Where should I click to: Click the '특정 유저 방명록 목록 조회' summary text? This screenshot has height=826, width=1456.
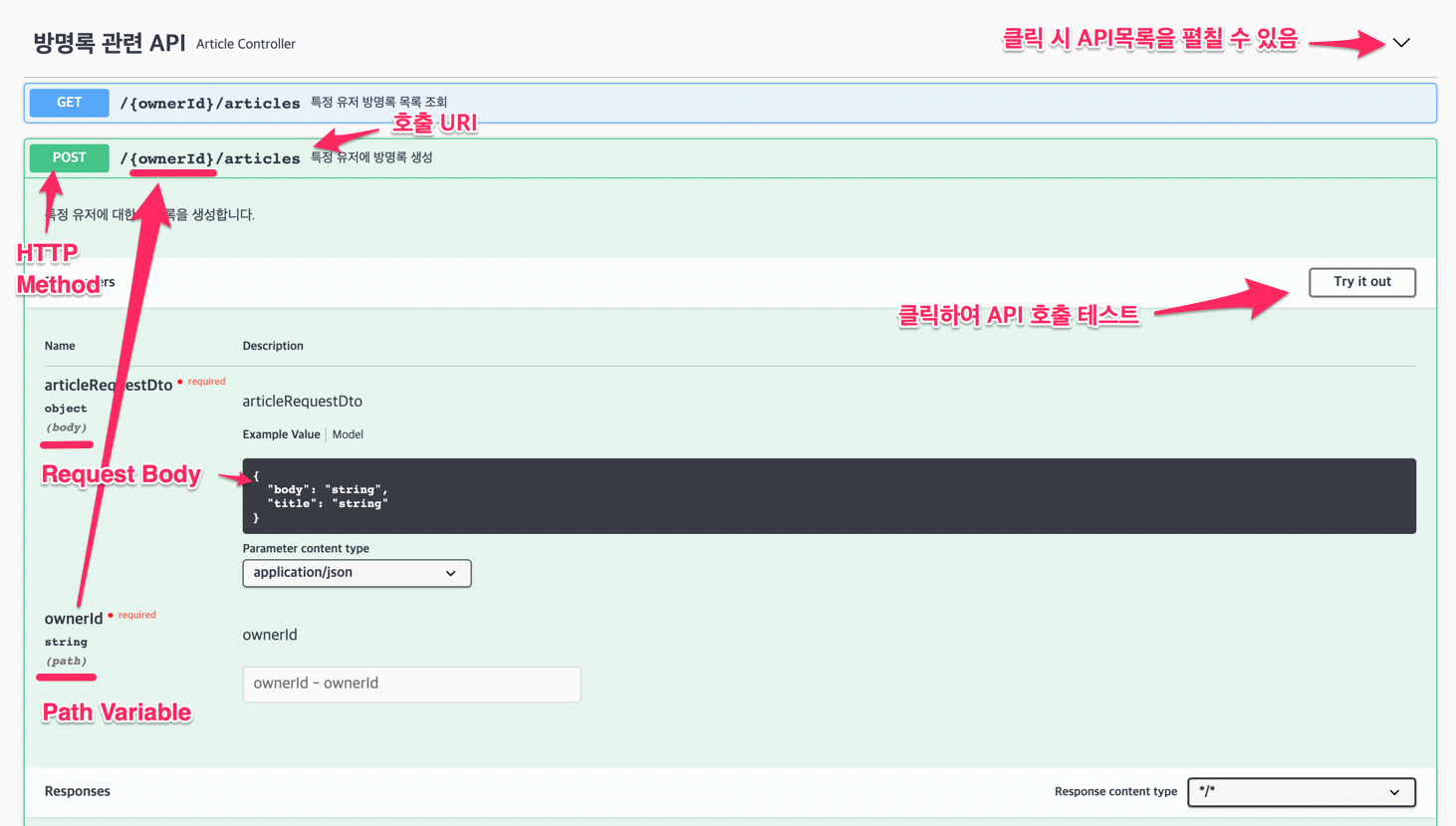(x=378, y=102)
